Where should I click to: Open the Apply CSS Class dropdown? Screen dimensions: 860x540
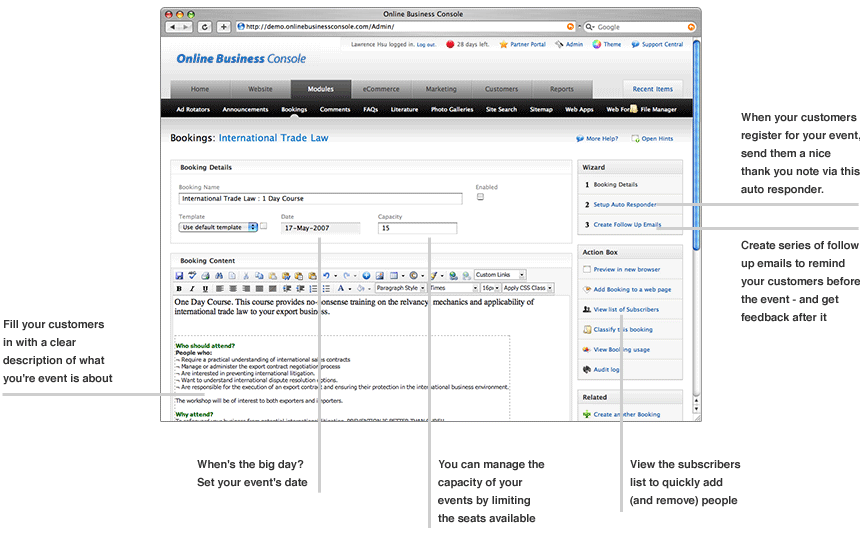coord(528,288)
